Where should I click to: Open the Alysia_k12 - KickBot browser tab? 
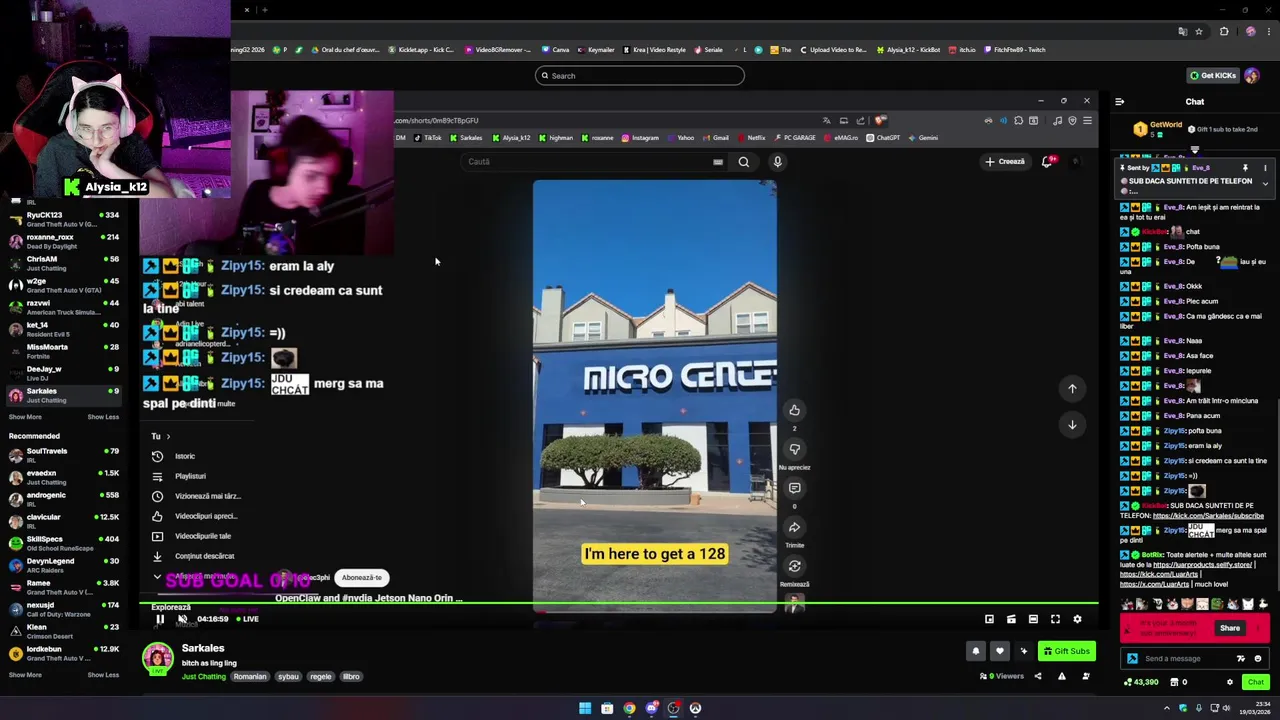click(908, 49)
